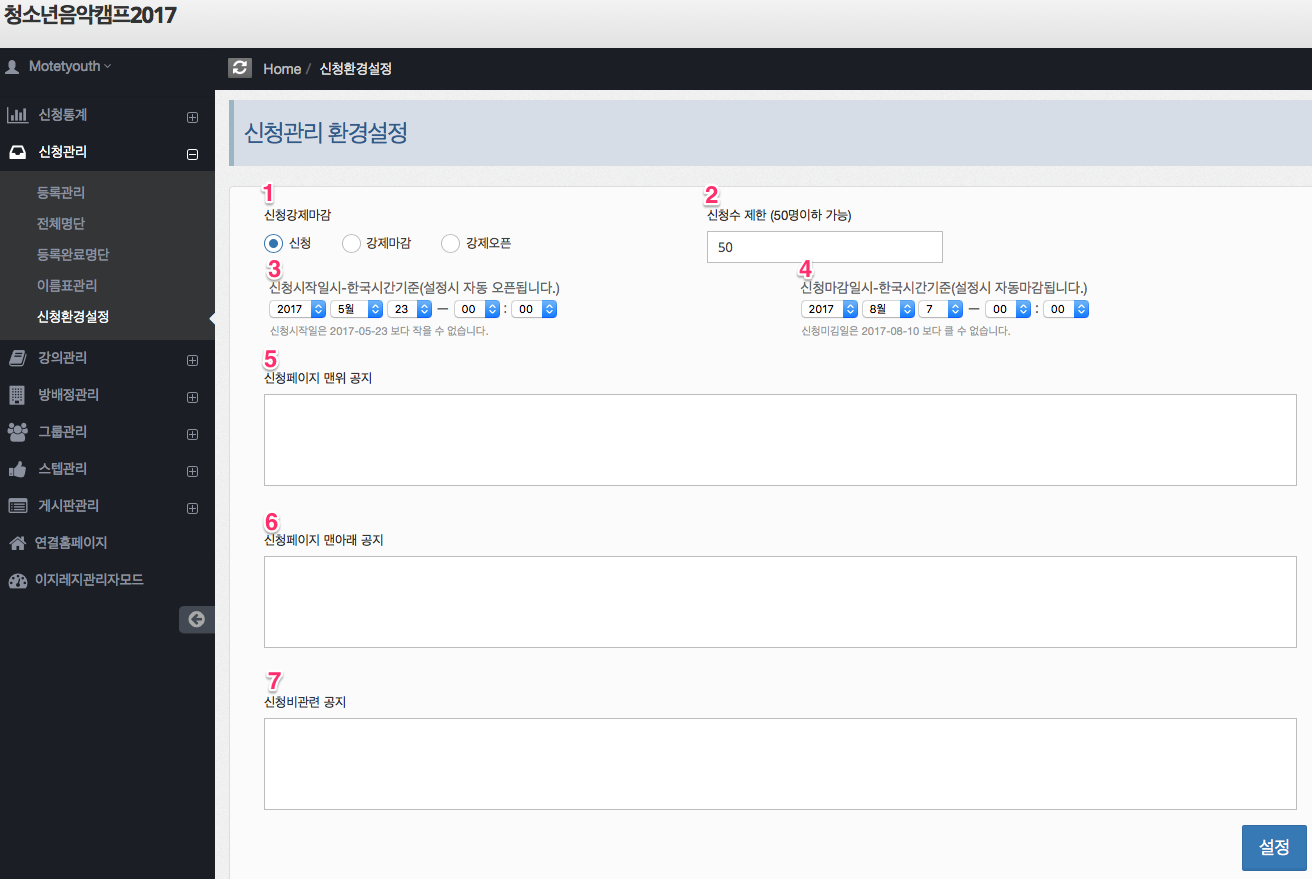Open 이름표관리 in the sidebar submenu
The height and width of the screenshot is (879, 1312).
tap(67, 285)
